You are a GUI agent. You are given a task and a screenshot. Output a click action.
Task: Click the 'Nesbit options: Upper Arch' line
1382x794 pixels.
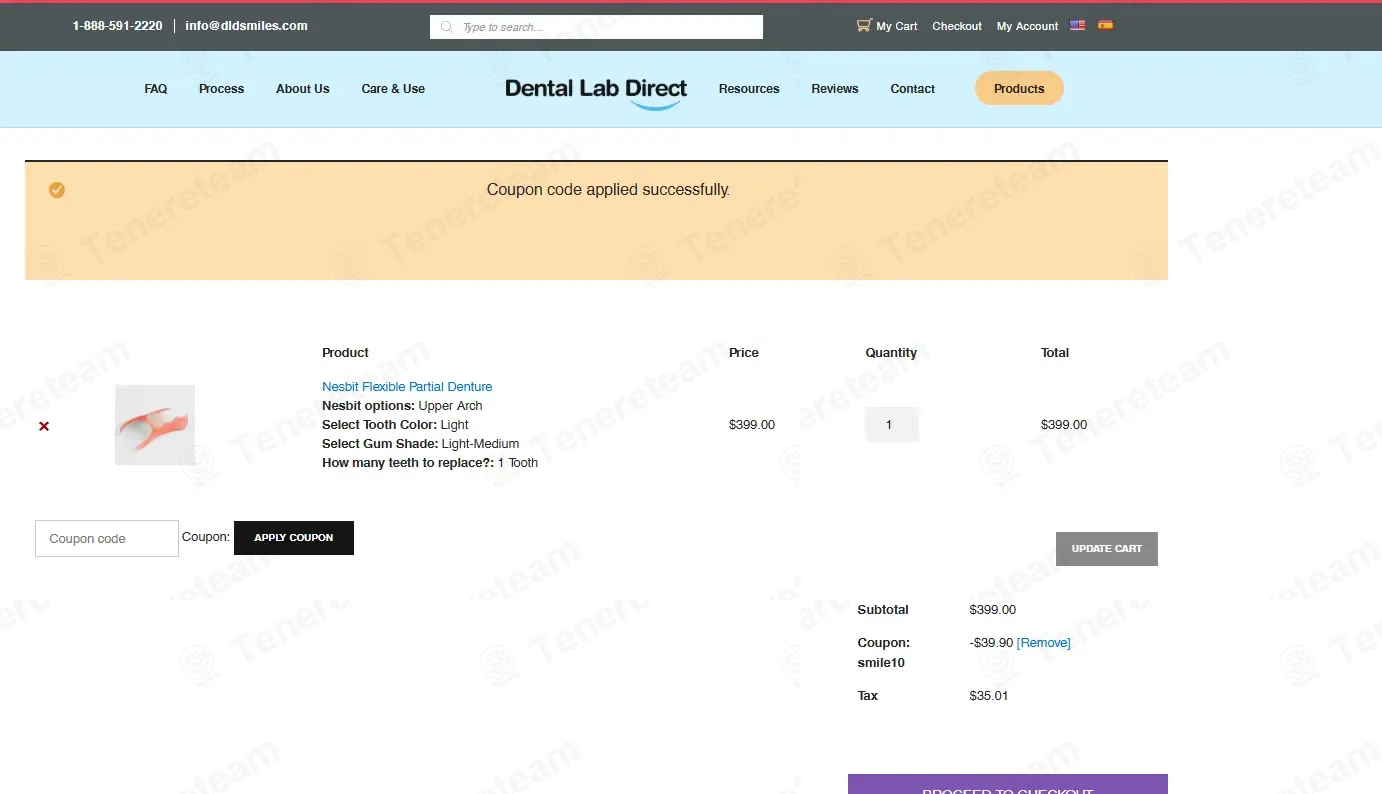click(x=402, y=406)
